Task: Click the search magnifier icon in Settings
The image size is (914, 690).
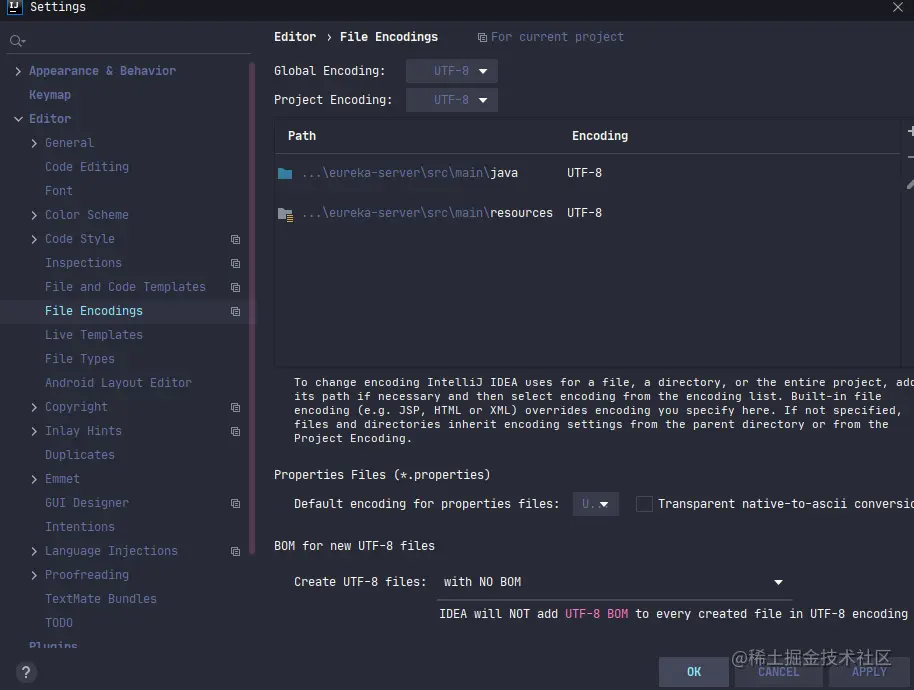Action: tap(17, 41)
